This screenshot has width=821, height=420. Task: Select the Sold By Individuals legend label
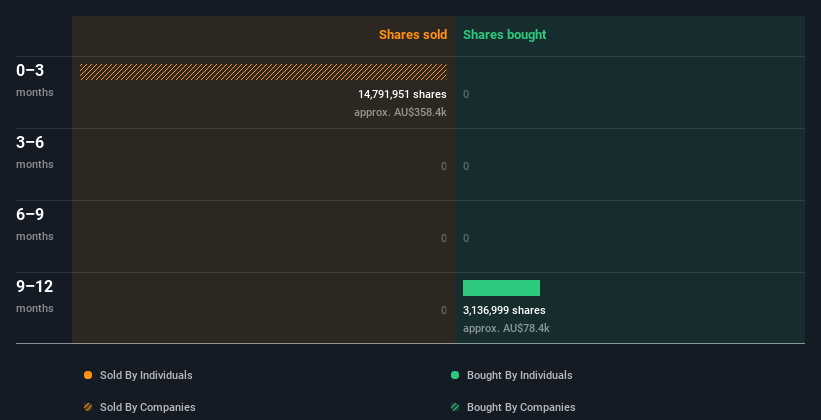pyautogui.click(x=146, y=375)
